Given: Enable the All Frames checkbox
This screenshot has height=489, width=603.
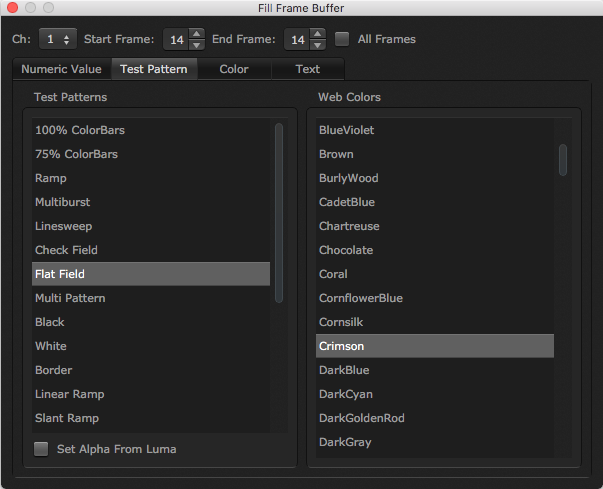Looking at the screenshot, I should 343,39.
